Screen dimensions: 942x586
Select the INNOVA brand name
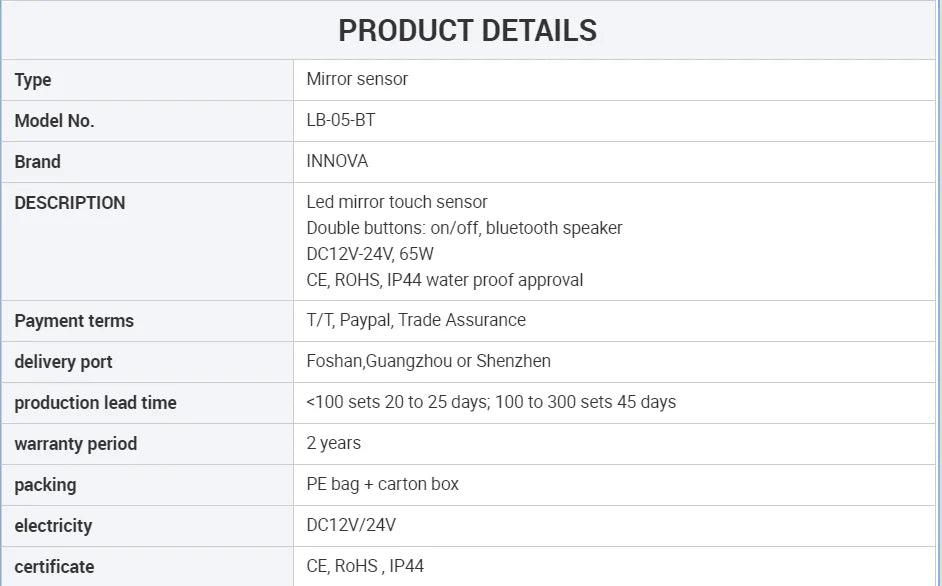337,161
